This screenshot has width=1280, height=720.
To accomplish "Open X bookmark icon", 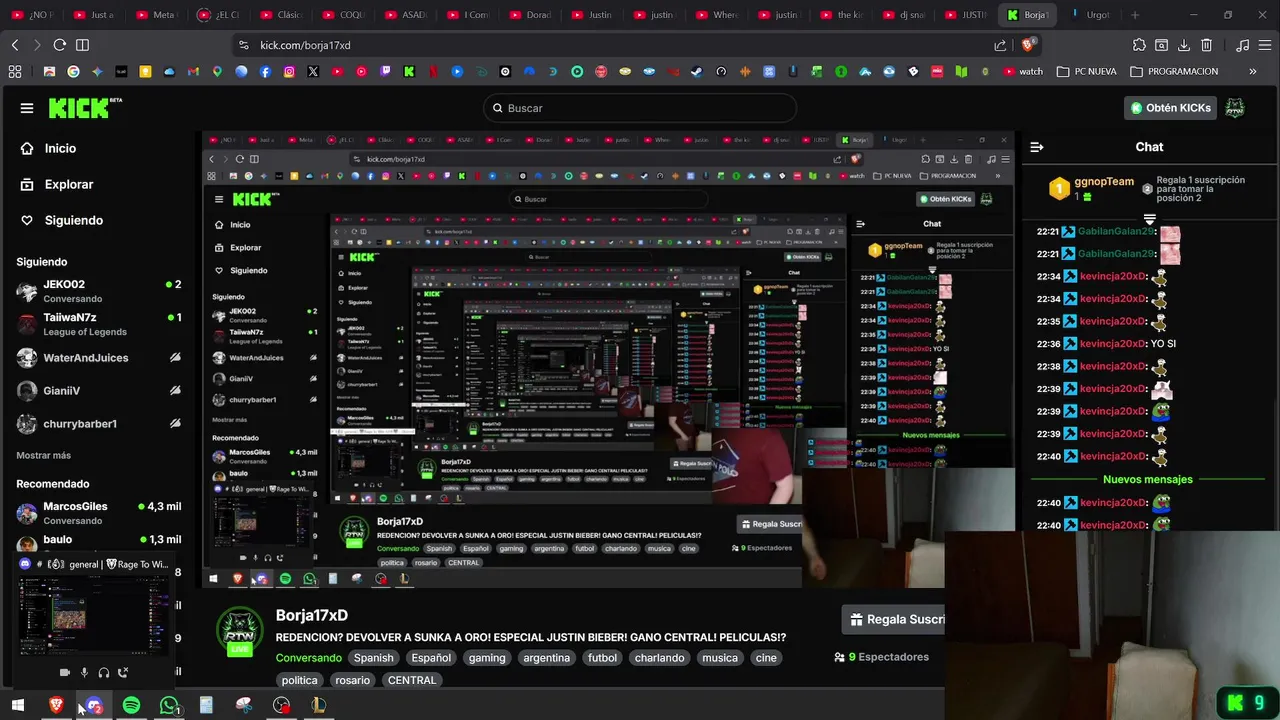I will pos(313,72).
